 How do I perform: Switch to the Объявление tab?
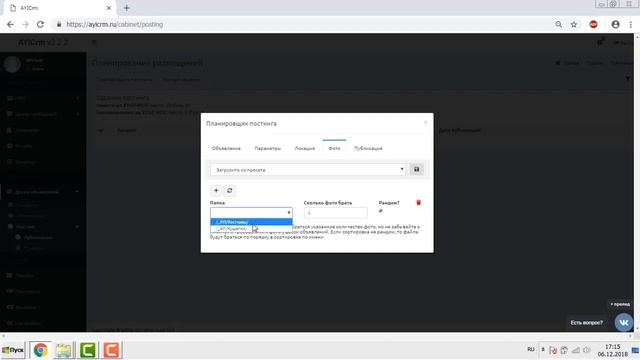click(x=226, y=148)
